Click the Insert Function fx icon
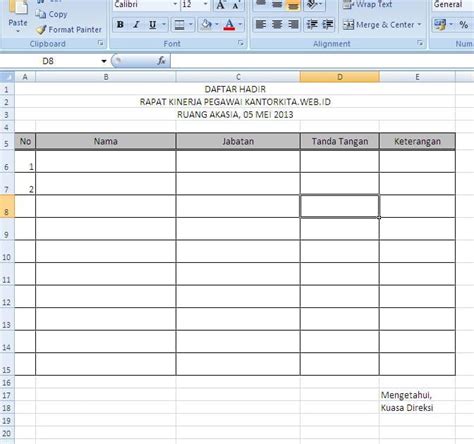 161,61
